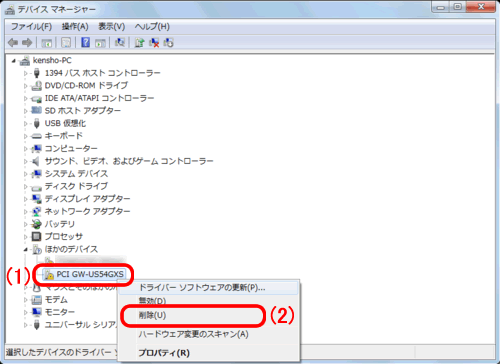Screen dimensions: 500x364
Task: Choose 削除(U) from the context menu
Action: tap(152, 315)
